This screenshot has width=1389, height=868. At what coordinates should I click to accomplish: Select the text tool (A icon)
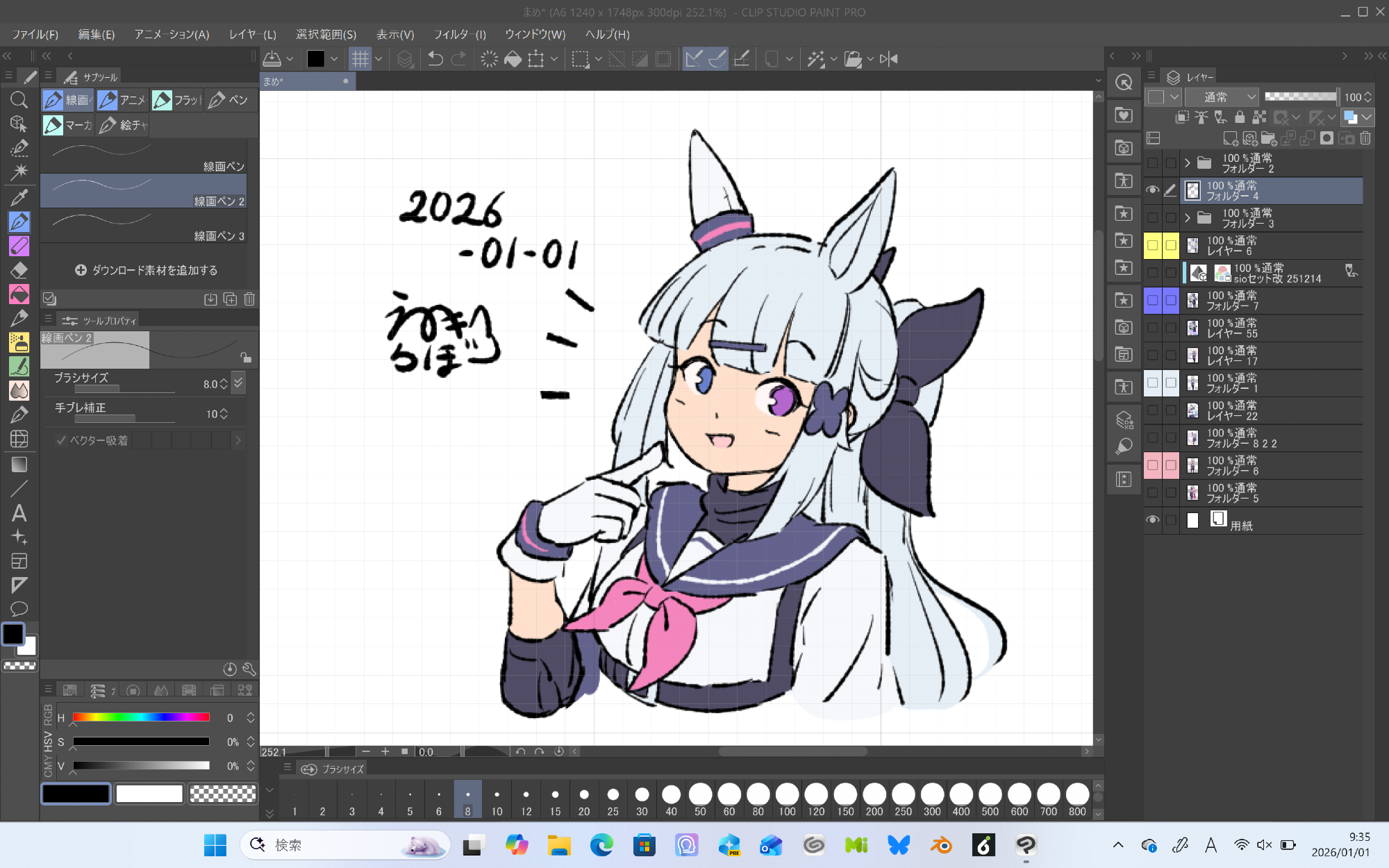(19, 514)
